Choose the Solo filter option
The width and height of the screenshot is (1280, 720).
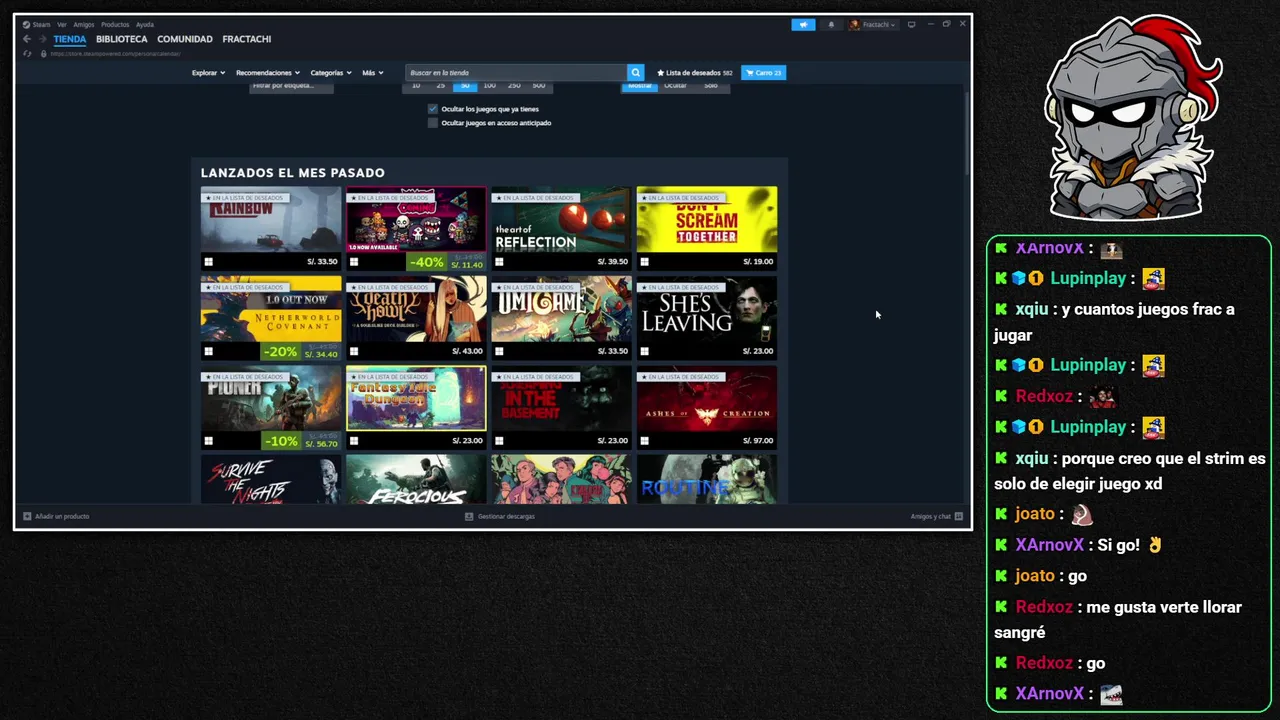(x=710, y=86)
